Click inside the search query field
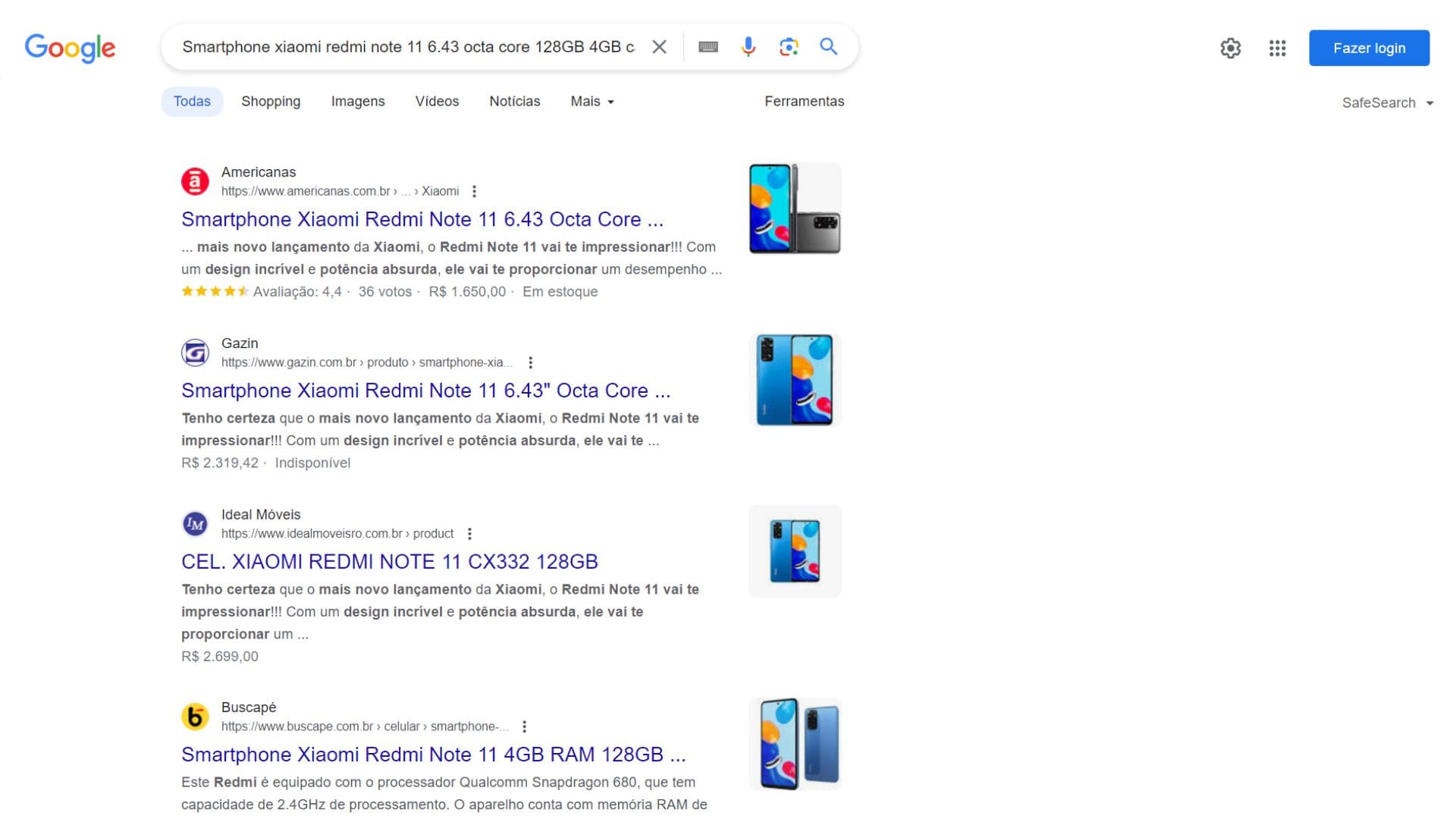The width and height of the screenshot is (1456, 819). tap(408, 47)
